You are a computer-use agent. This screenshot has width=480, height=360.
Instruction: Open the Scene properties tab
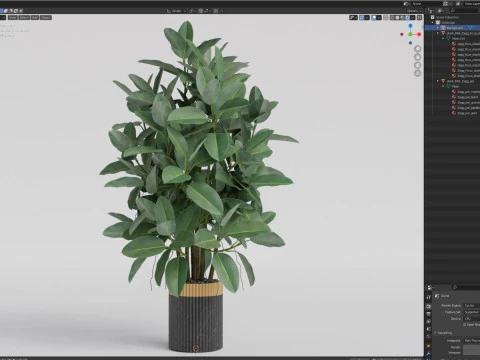(429, 329)
